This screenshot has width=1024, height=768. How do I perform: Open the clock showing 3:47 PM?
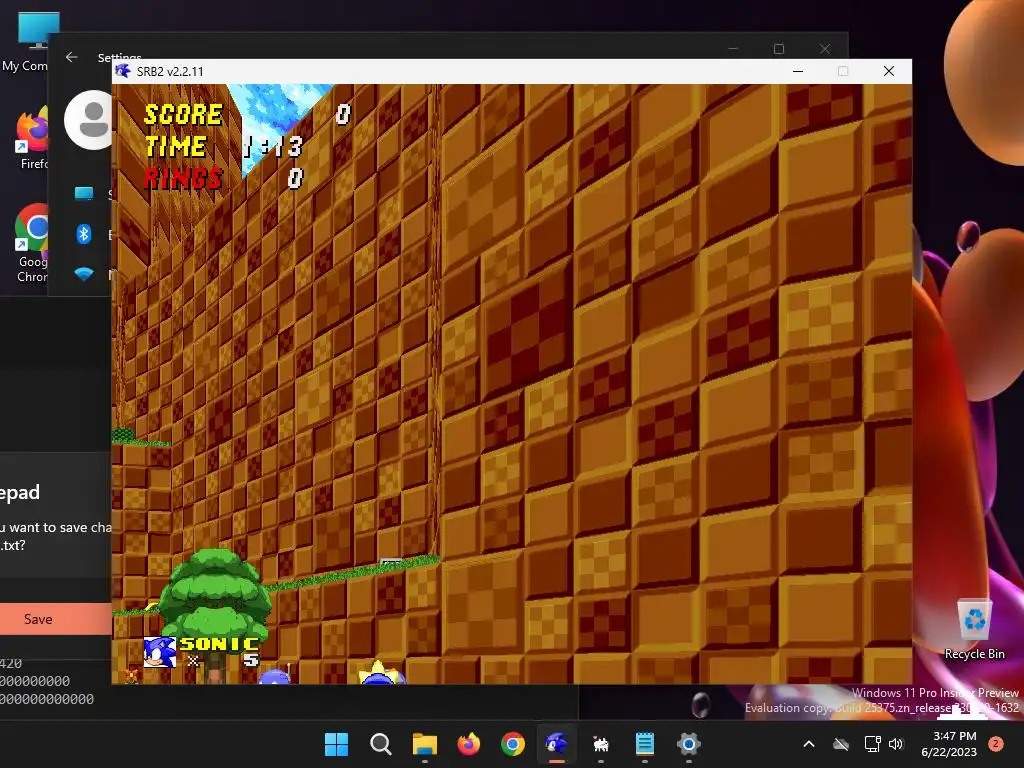click(949, 744)
